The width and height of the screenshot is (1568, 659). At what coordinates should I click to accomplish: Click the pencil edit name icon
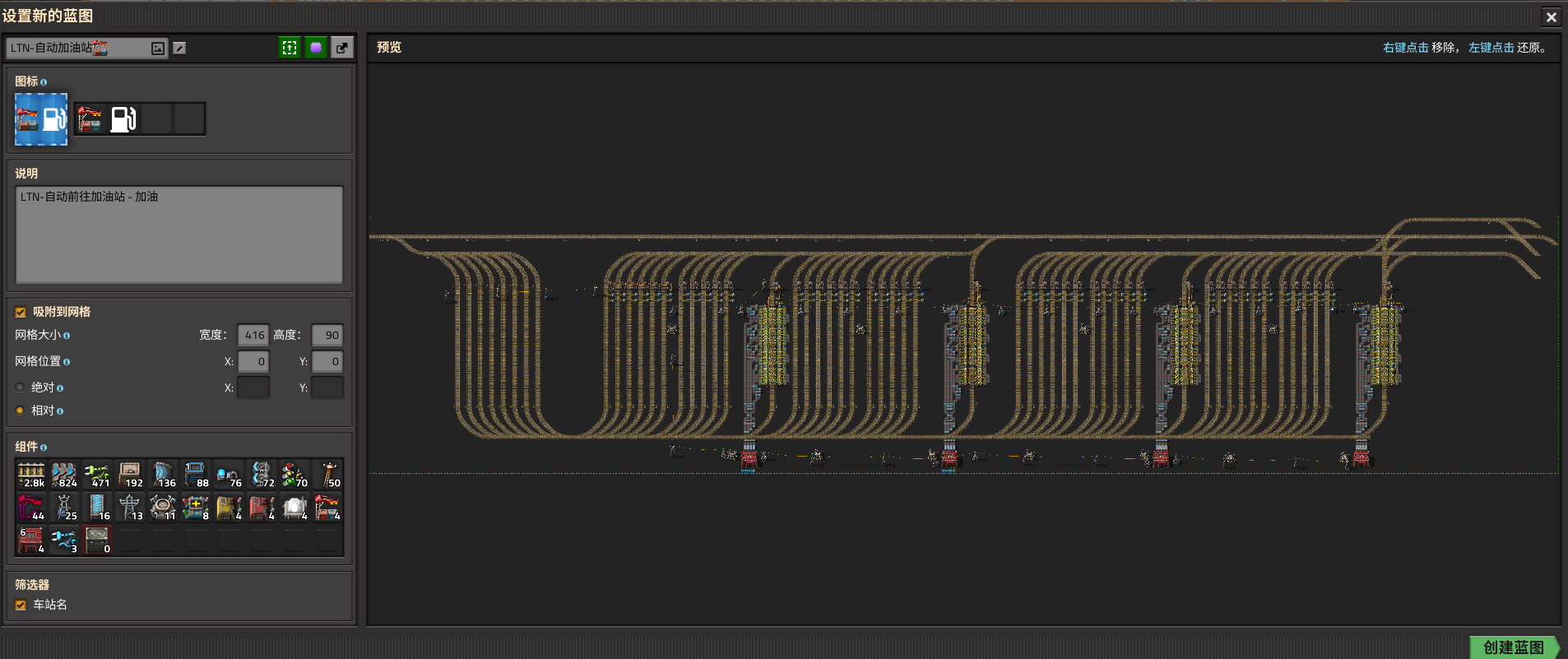[179, 49]
